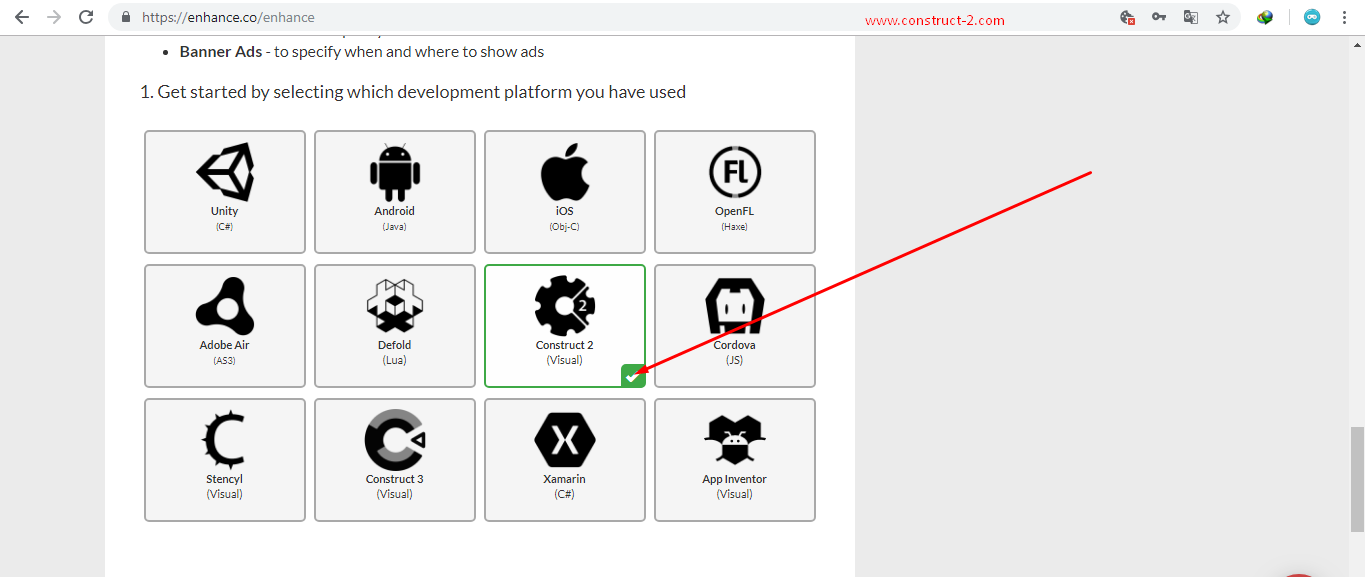Viewport: 1365px width, 577px height.
Task: Pick the OpenFL (Haxe) platform card
Action: tap(735, 192)
